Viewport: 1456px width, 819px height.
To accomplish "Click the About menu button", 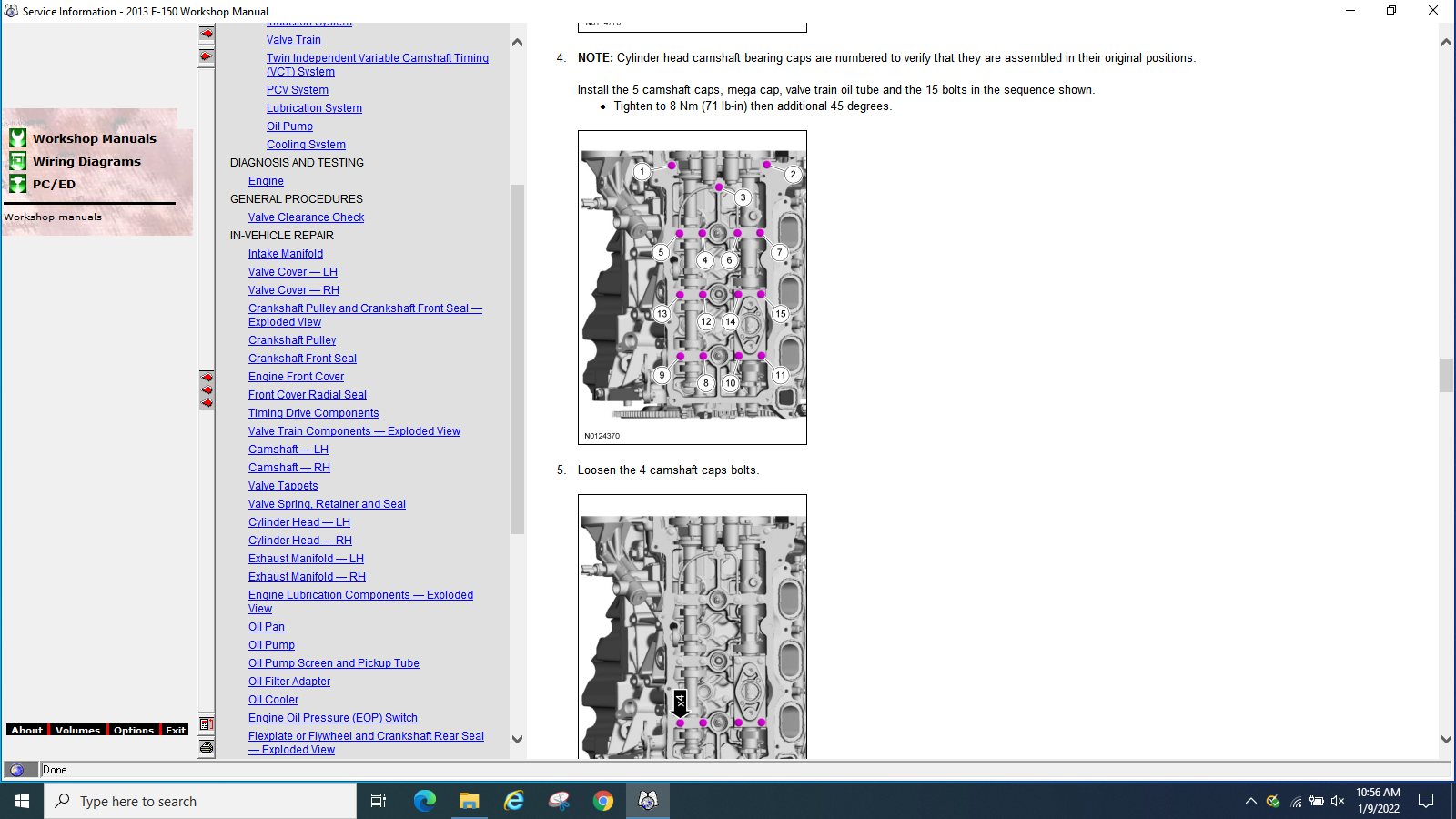I will coord(26,730).
